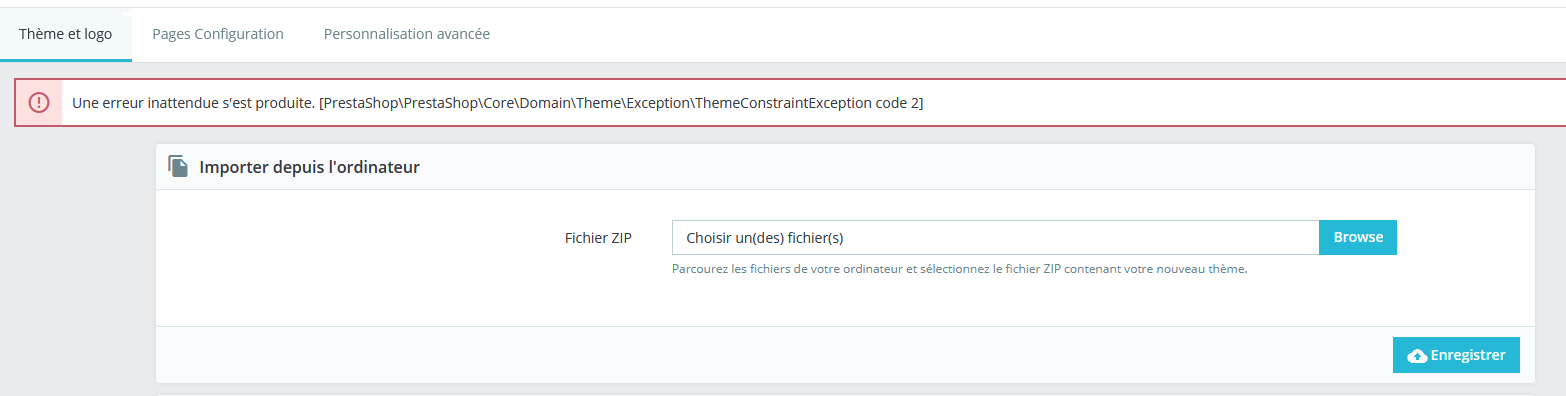Click the help text below the ZIP field
This screenshot has height=396, width=1566.
coord(960,269)
